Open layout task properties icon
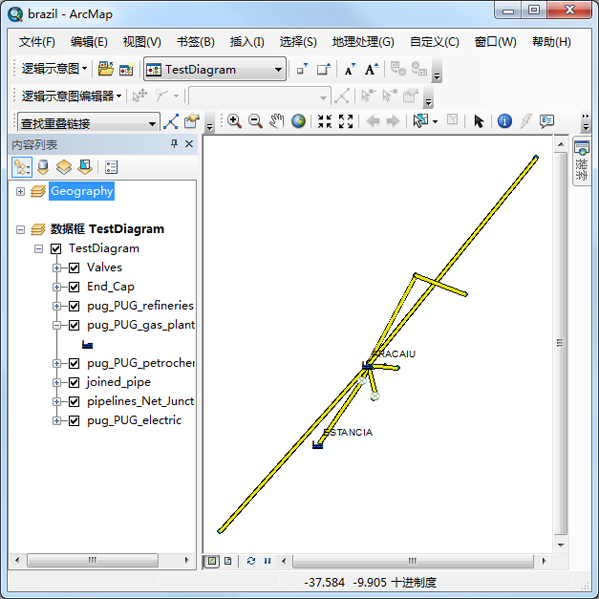599x599 pixels. [x=191, y=122]
